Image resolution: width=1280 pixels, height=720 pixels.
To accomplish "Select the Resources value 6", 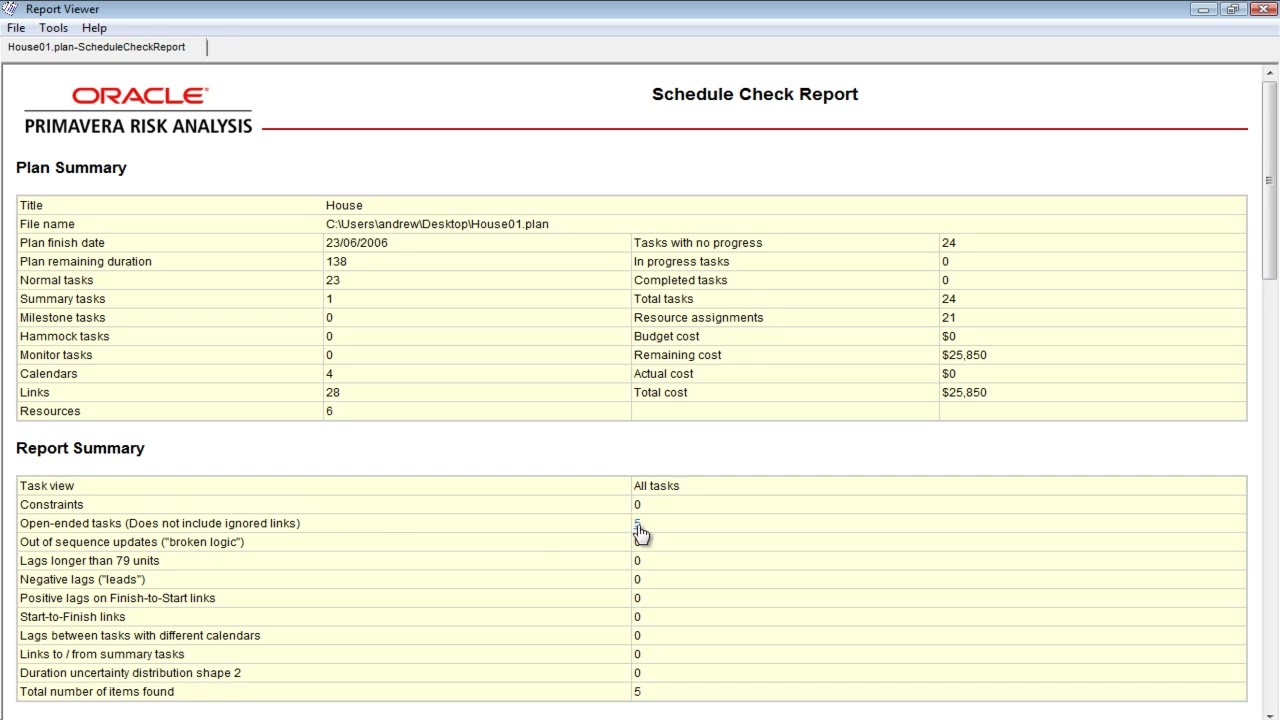I will click(x=329, y=411).
